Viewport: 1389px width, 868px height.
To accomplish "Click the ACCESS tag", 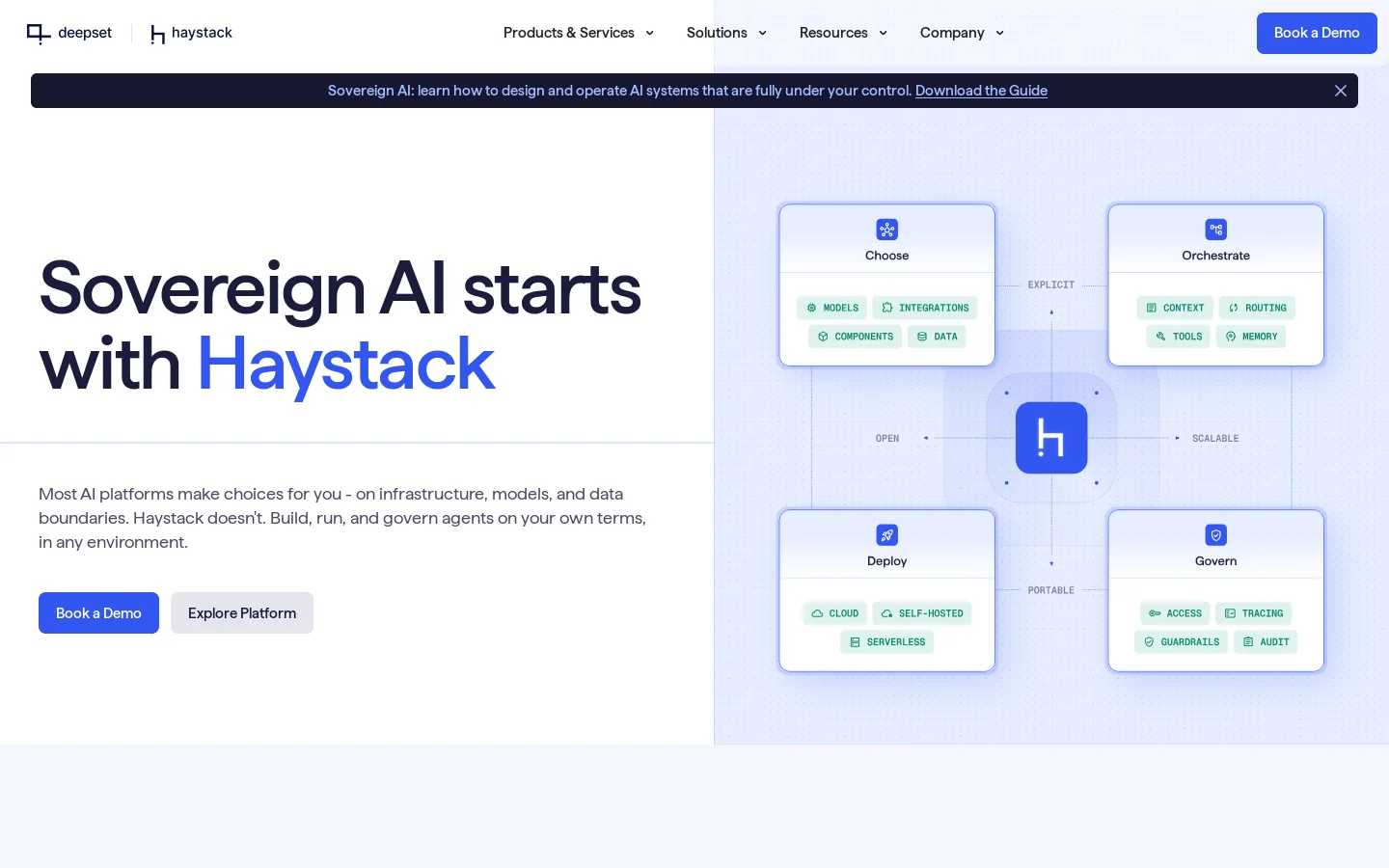I will point(1175,613).
